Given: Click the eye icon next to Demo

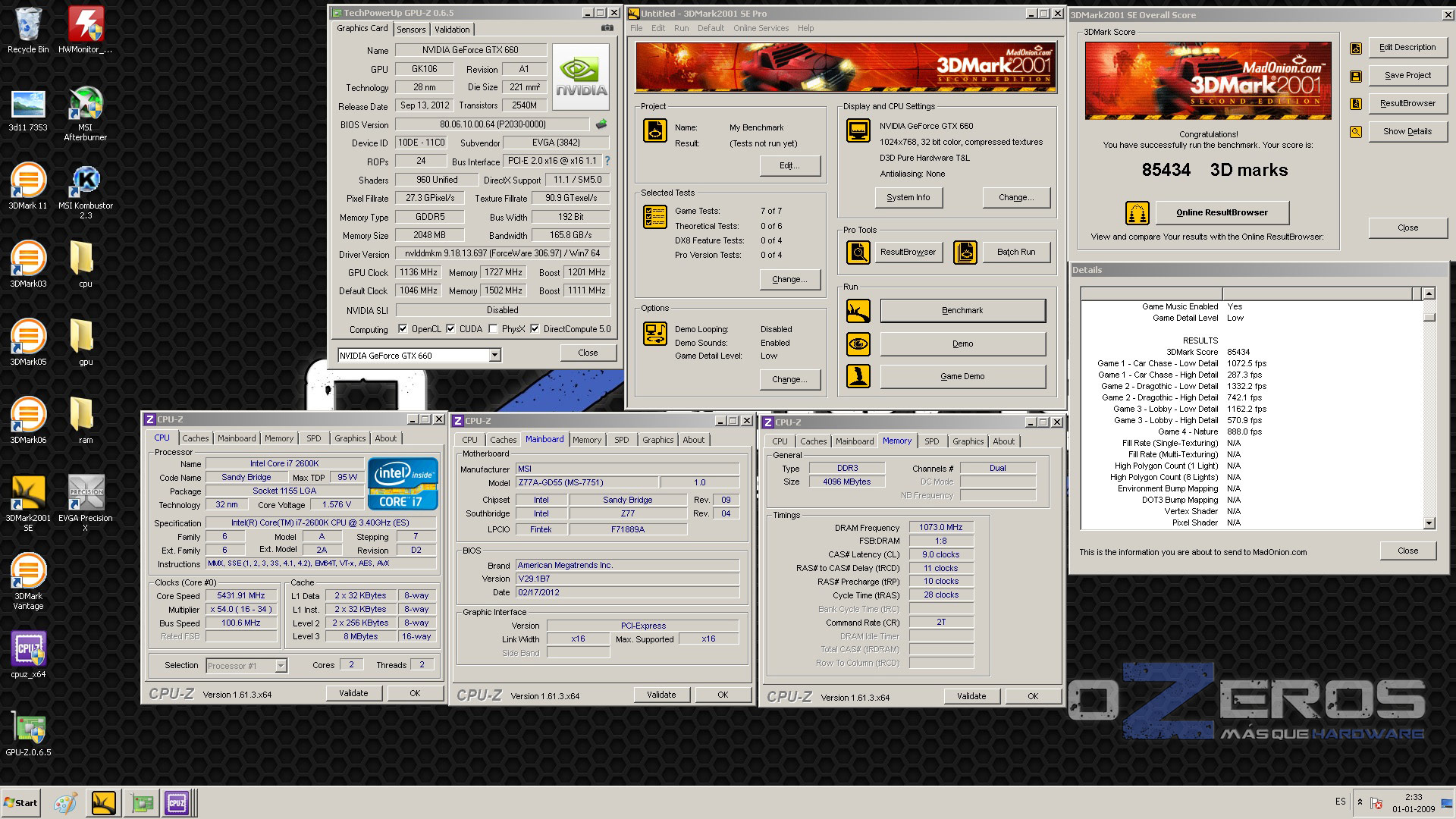Looking at the screenshot, I should [x=858, y=344].
